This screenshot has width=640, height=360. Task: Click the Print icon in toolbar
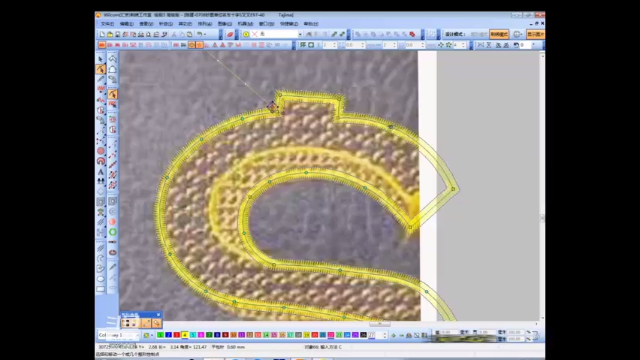tap(141, 35)
